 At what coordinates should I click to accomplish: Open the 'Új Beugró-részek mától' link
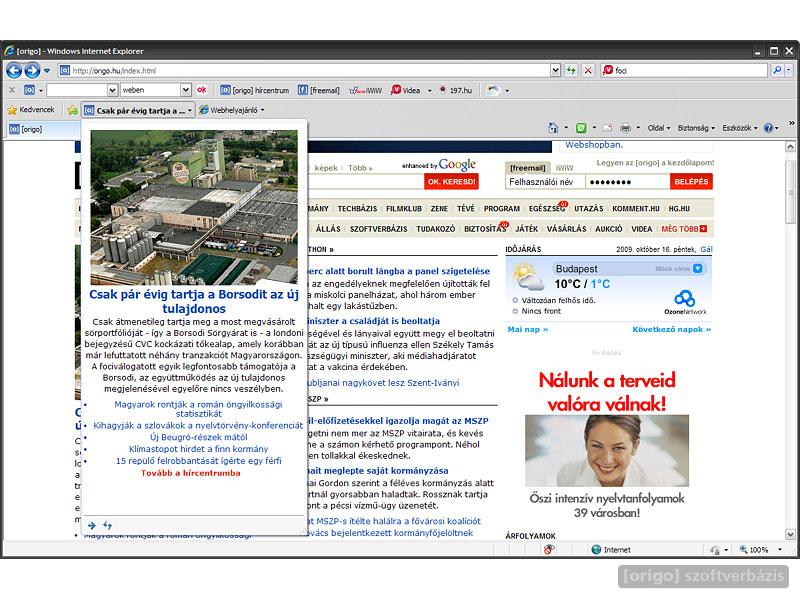(198, 437)
